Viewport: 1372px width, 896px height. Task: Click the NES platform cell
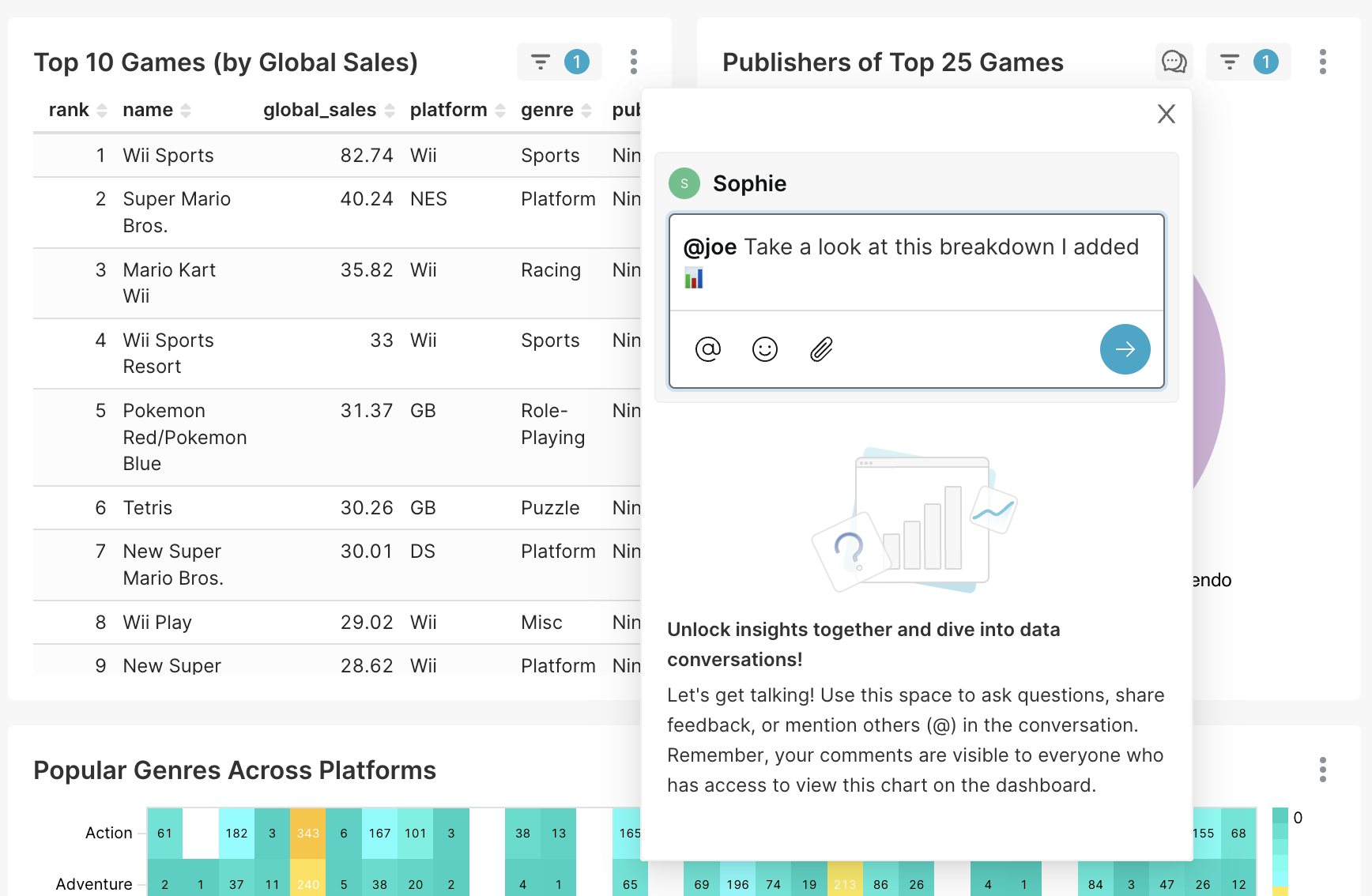click(428, 199)
